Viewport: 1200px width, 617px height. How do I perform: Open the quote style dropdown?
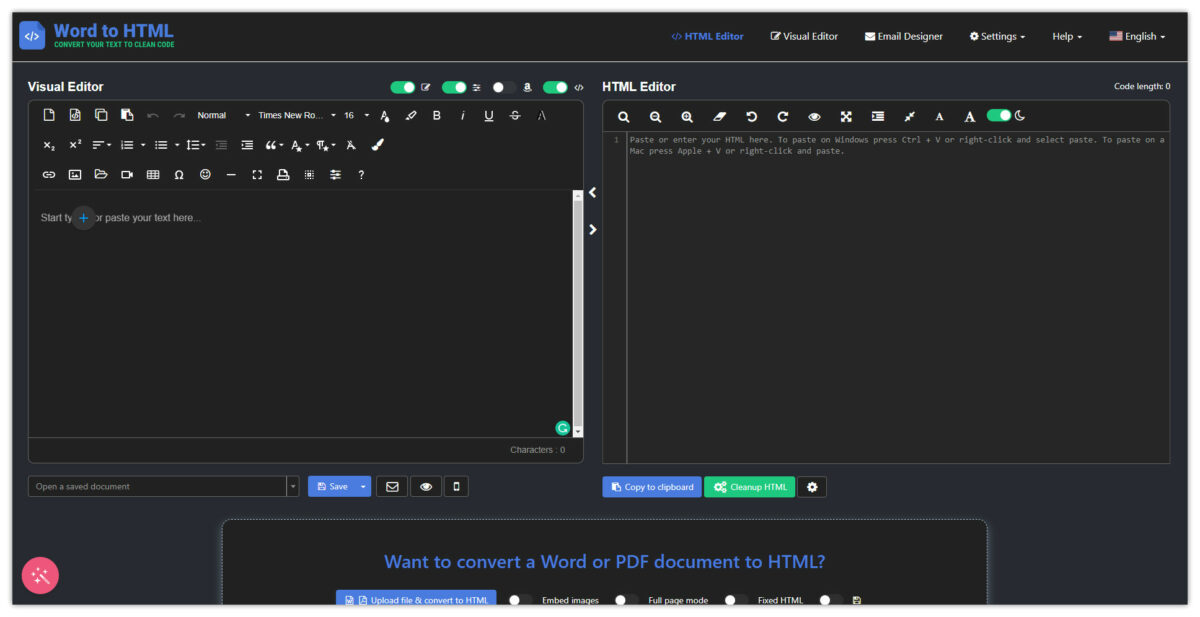coord(273,145)
